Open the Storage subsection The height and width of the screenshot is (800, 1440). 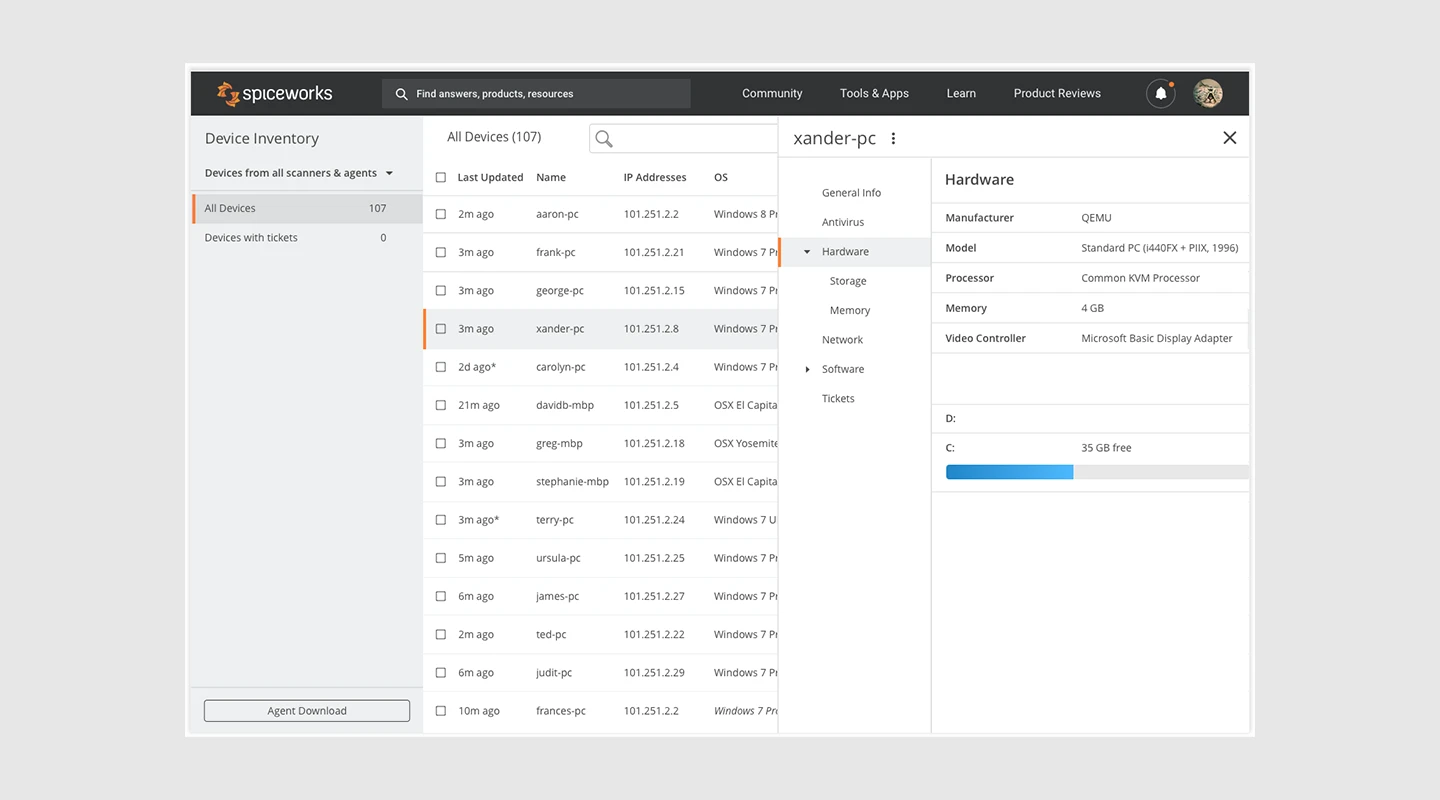[x=848, y=281]
